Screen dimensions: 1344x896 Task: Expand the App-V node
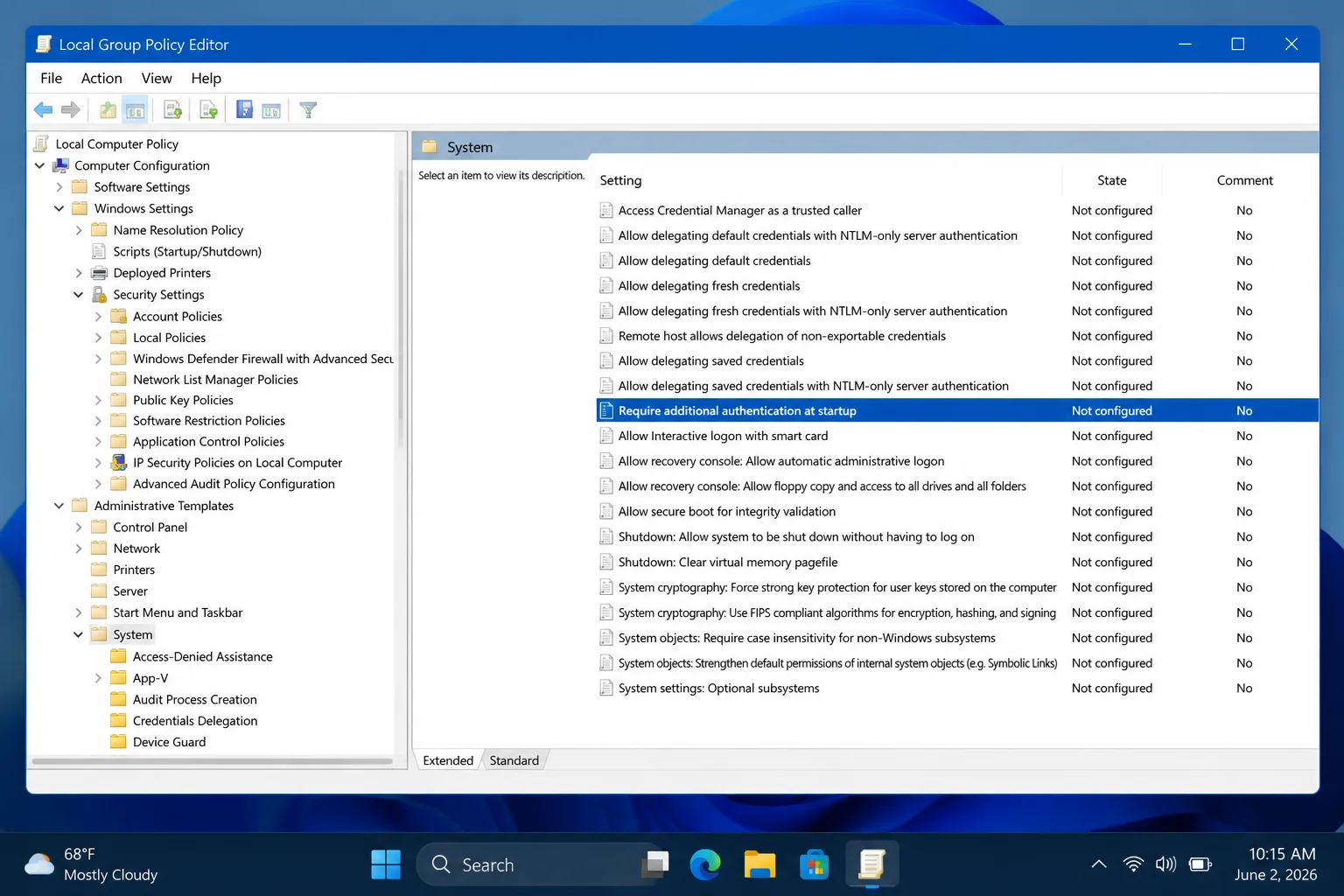98,678
